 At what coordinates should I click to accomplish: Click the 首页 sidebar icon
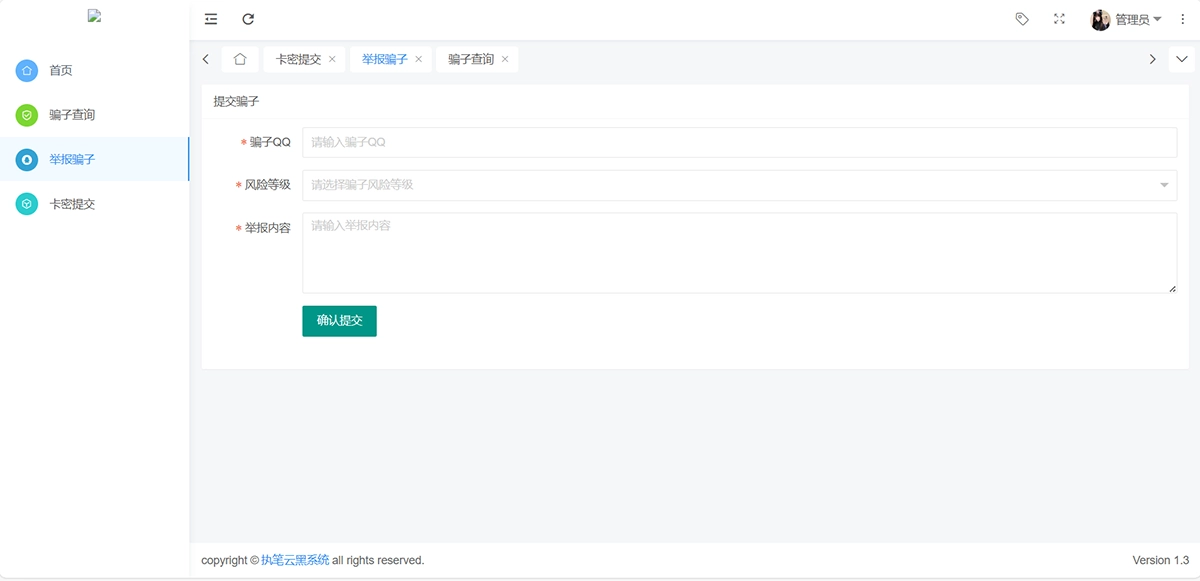(27, 71)
